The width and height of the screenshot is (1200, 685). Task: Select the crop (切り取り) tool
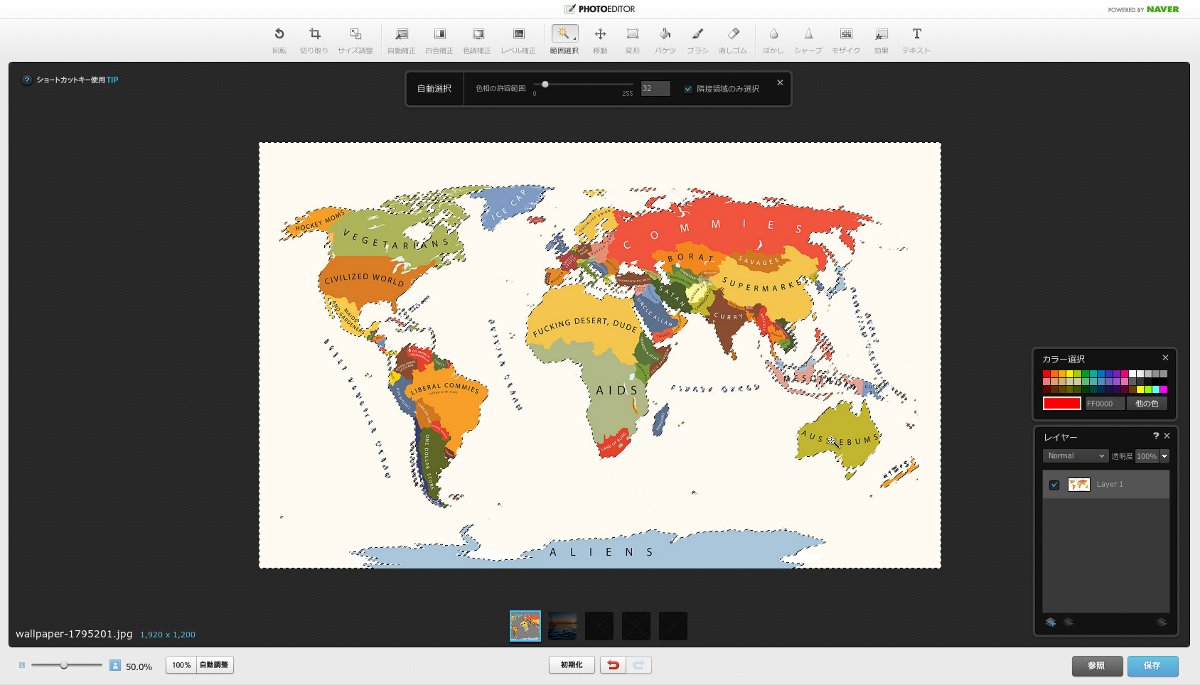314,39
